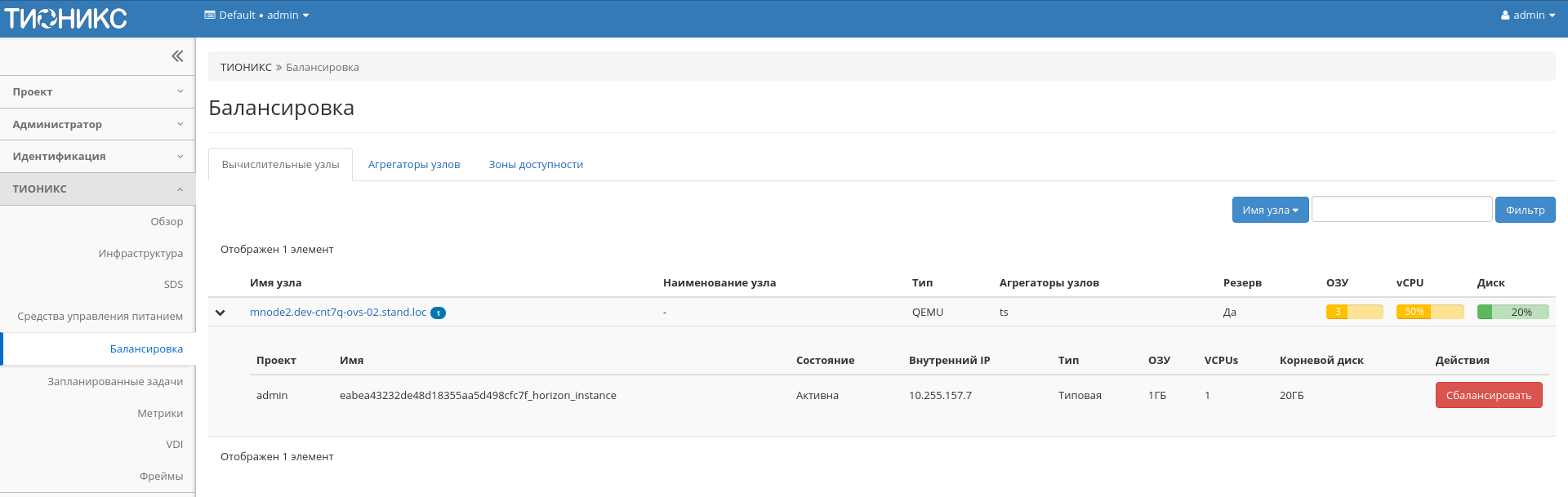Switch to the Агрегаторы узлов tab

coord(414,165)
